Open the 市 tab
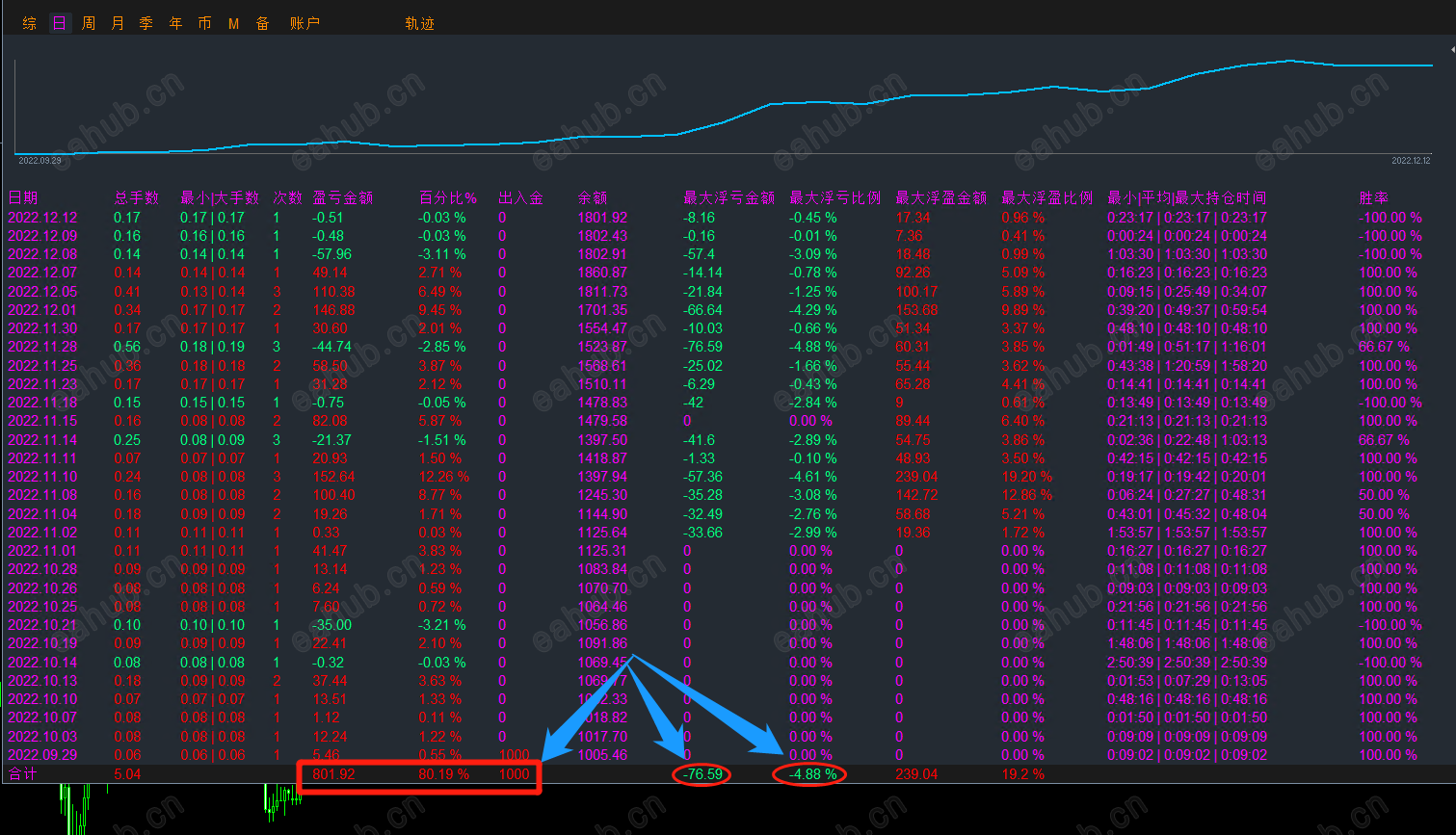The width and height of the screenshot is (1456, 835). 204,23
